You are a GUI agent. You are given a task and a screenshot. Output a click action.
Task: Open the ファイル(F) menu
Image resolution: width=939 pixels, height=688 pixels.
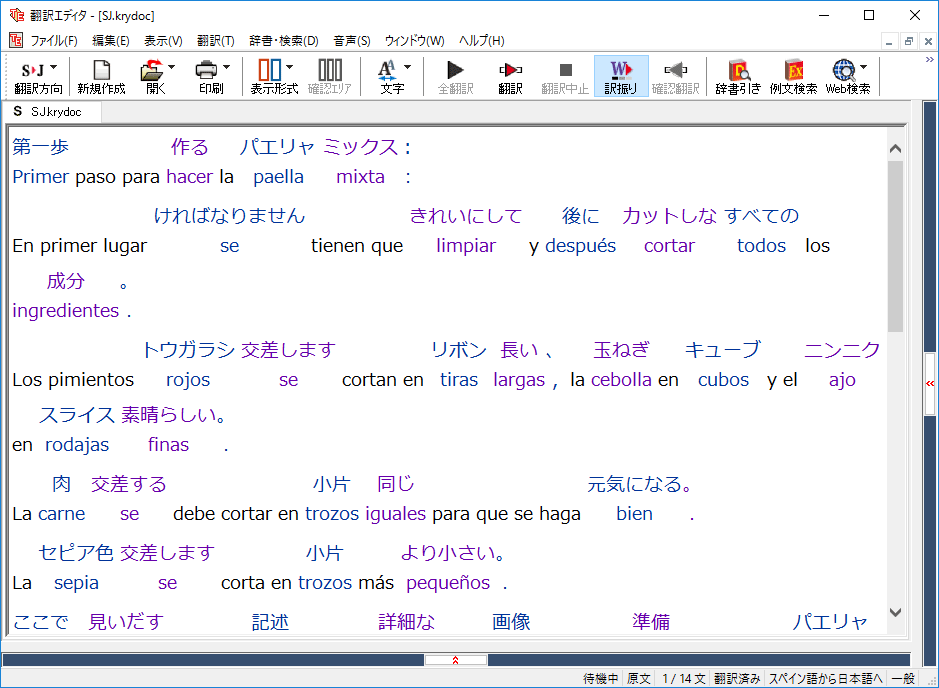click(x=54, y=41)
